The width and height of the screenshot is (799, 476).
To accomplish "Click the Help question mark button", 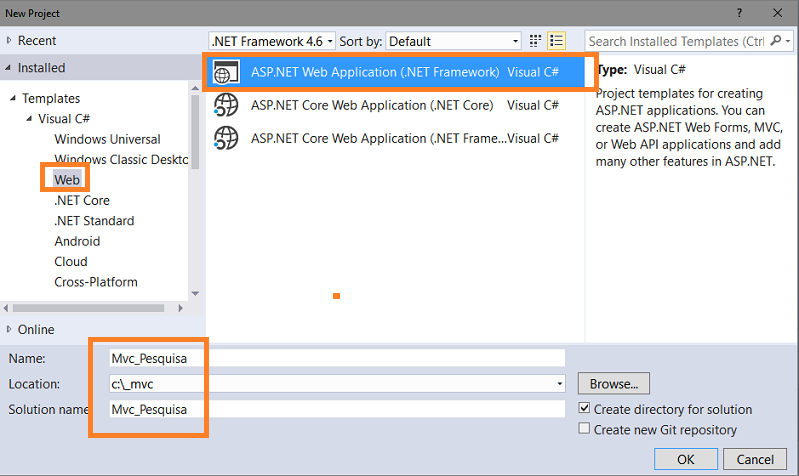I will [x=739, y=13].
